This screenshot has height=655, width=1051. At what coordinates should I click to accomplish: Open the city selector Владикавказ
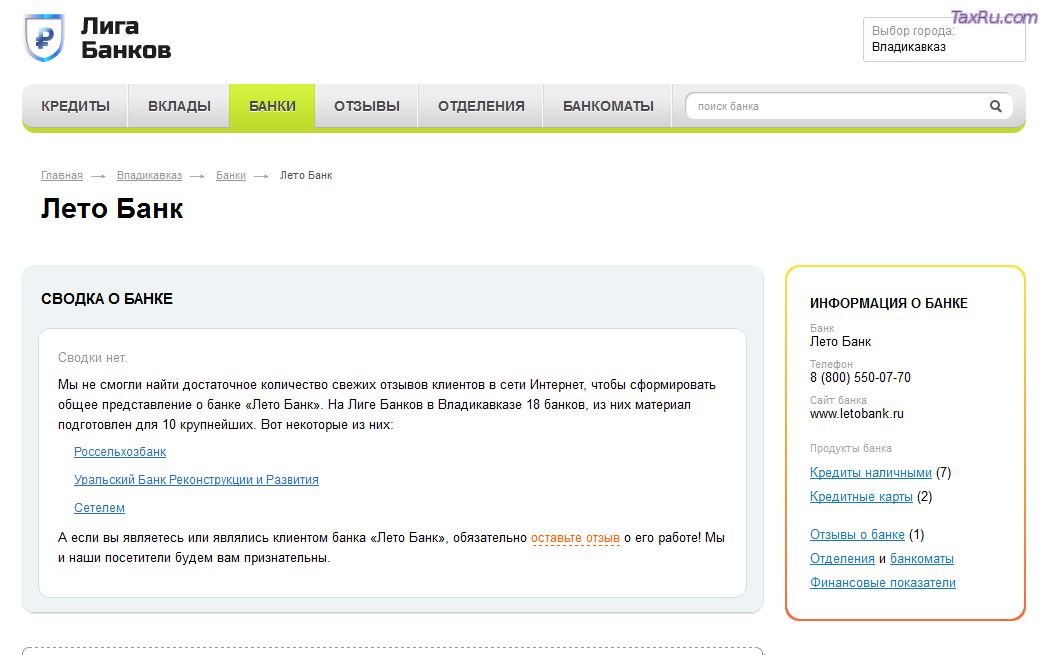[x=943, y=39]
